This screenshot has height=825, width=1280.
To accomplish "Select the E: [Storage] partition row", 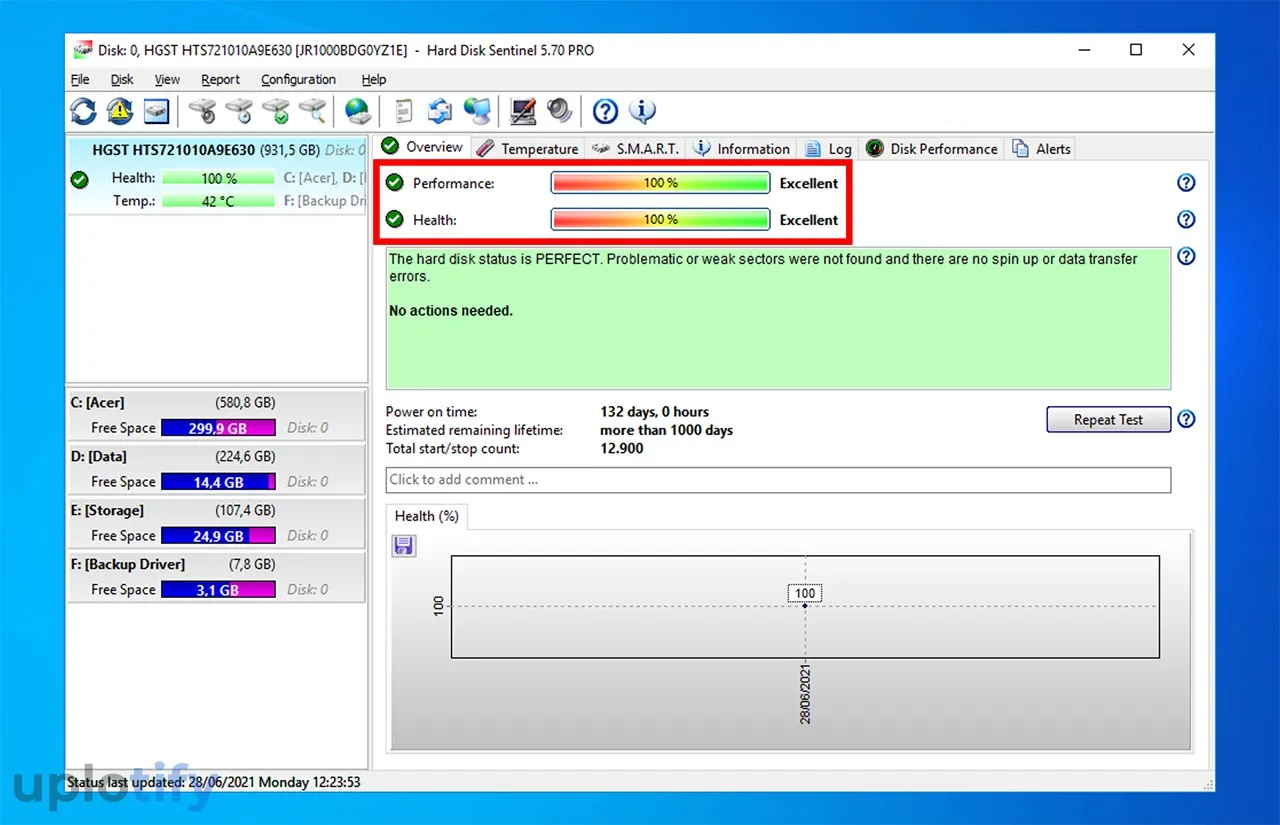I will 217,523.
